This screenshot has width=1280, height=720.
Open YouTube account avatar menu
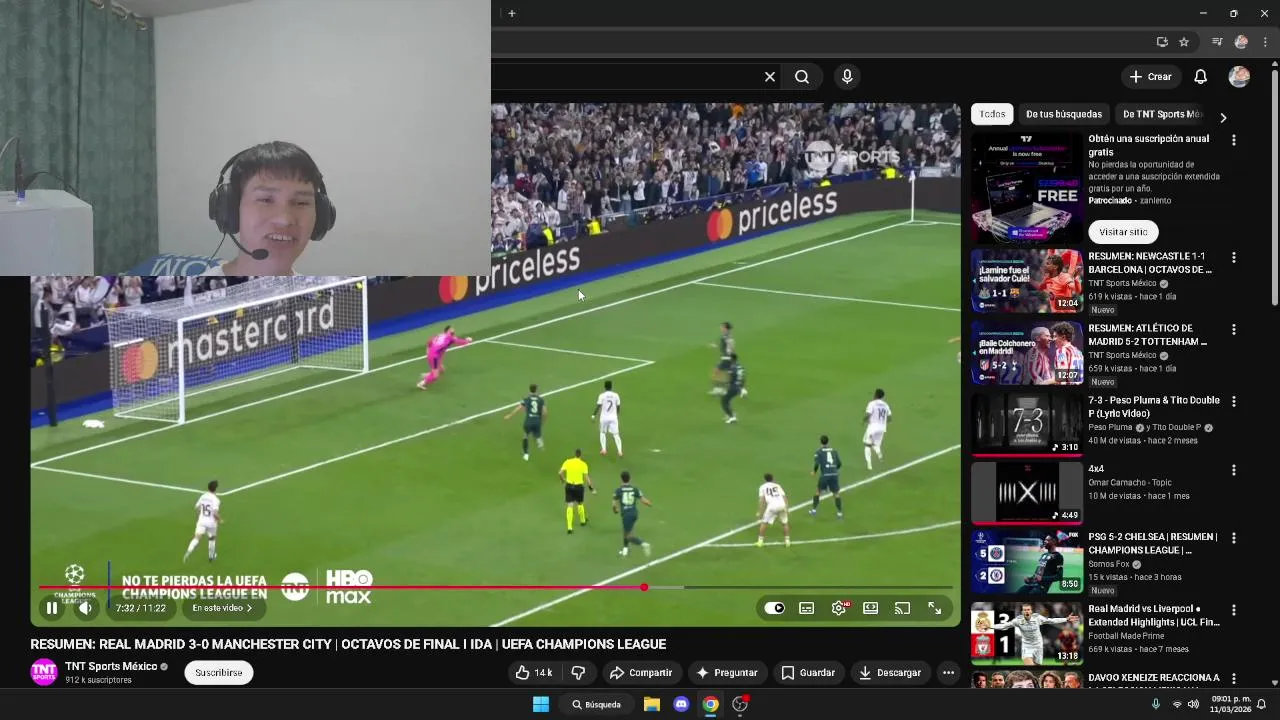pos(1239,77)
